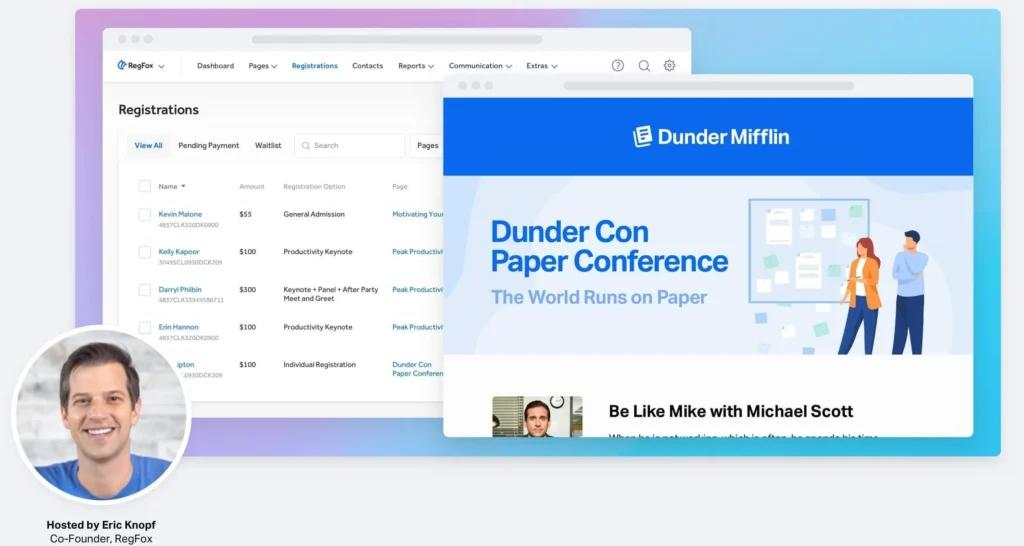Click the Co-Founder, RegFox caption
Viewport: 1024px width, 546px height.
point(101,539)
